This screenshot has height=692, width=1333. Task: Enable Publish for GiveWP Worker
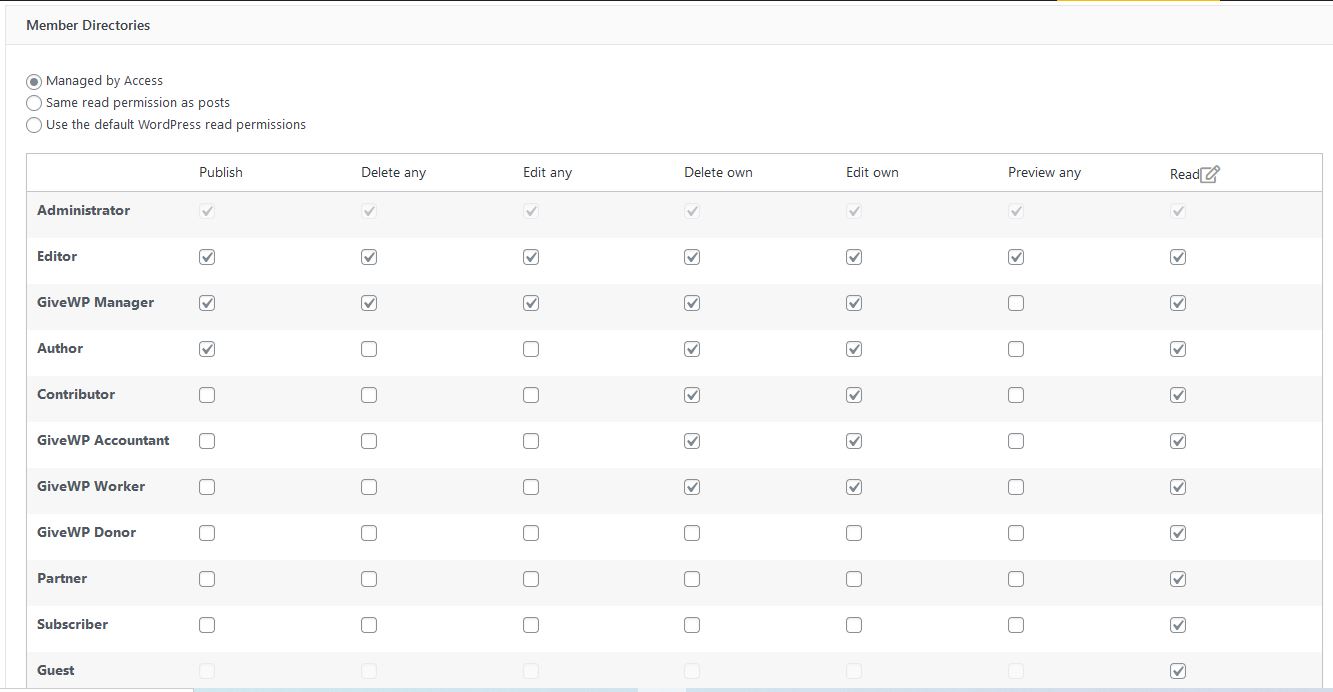[207, 487]
